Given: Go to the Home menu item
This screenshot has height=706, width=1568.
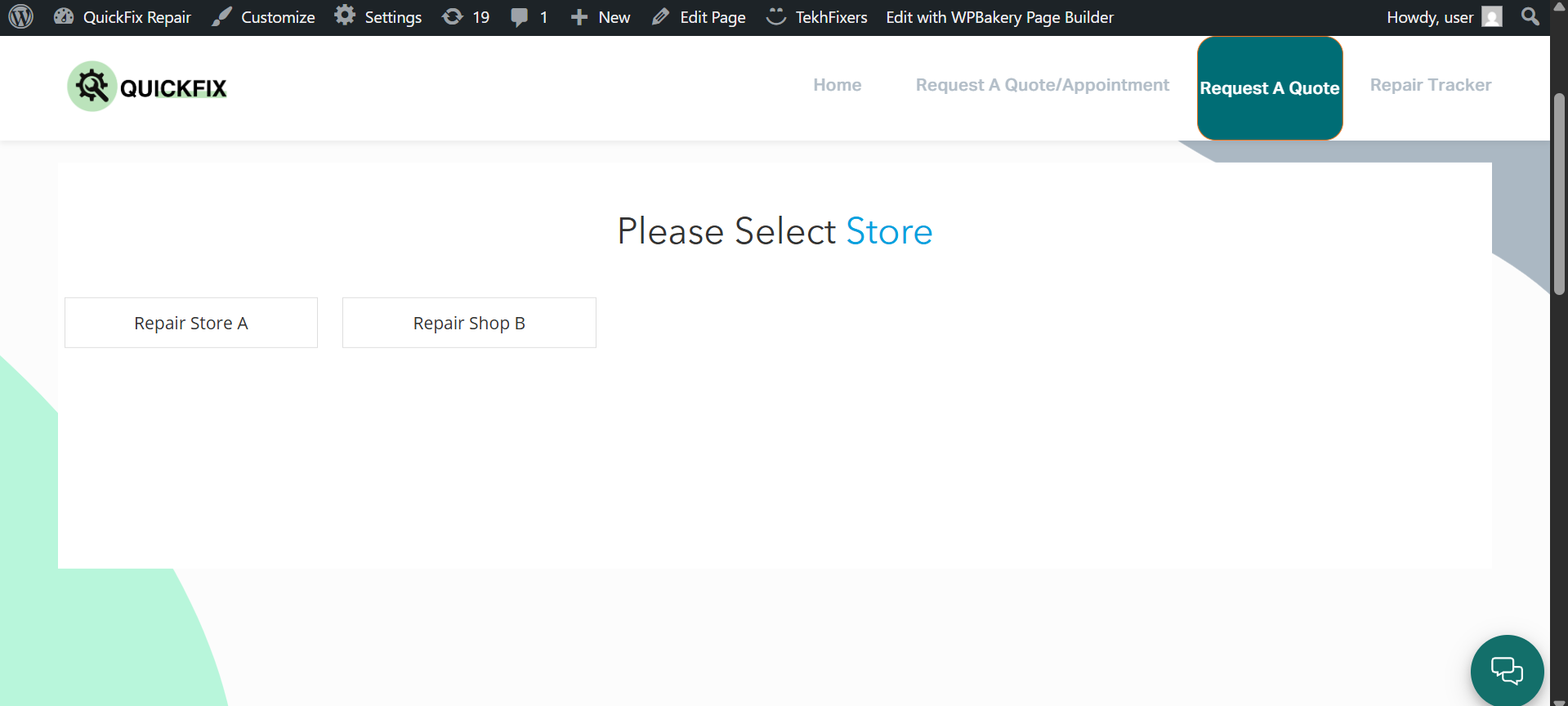Looking at the screenshot, I should tap(837, 85).
